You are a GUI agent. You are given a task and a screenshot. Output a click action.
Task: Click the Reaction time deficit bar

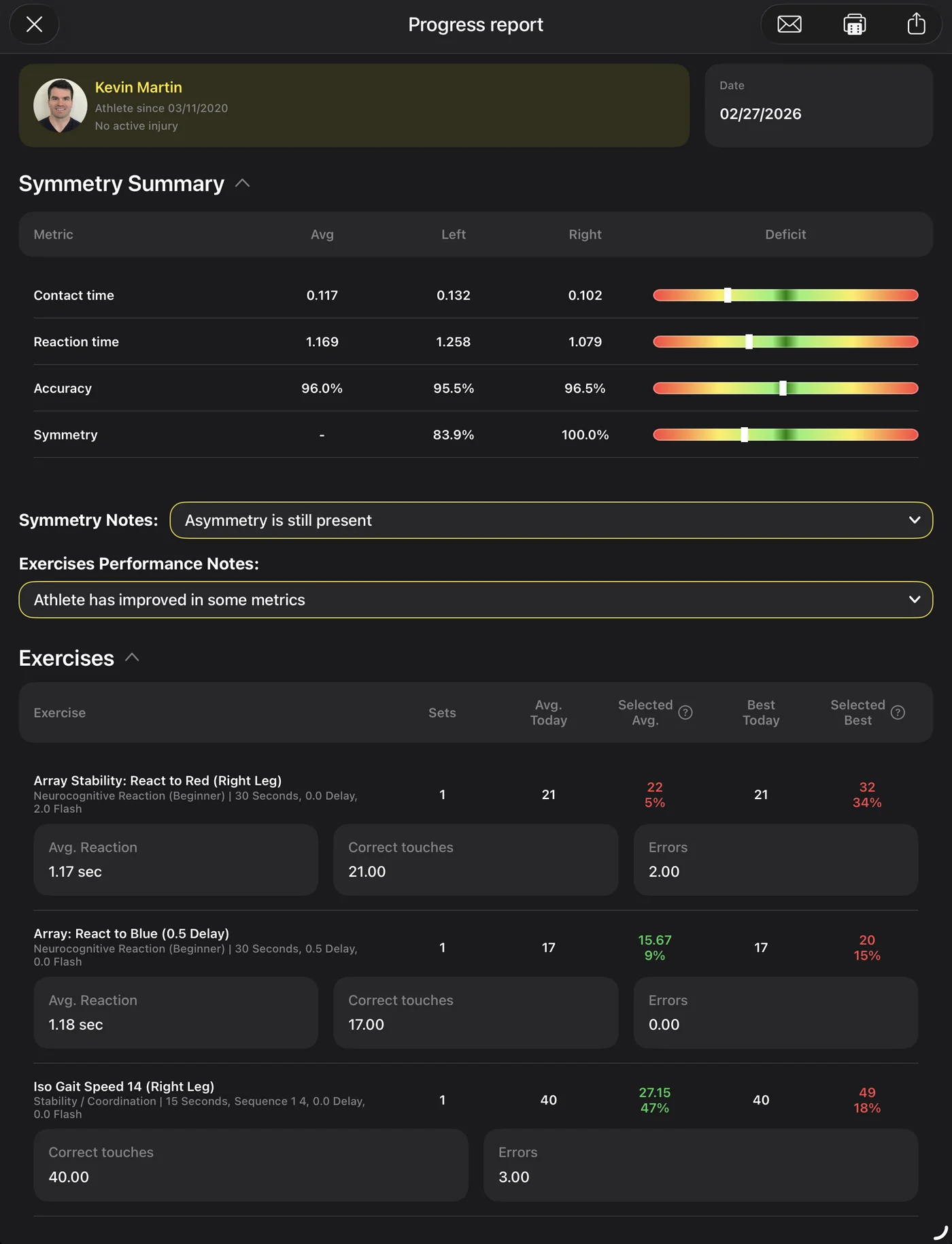click(x=785, y=341)
